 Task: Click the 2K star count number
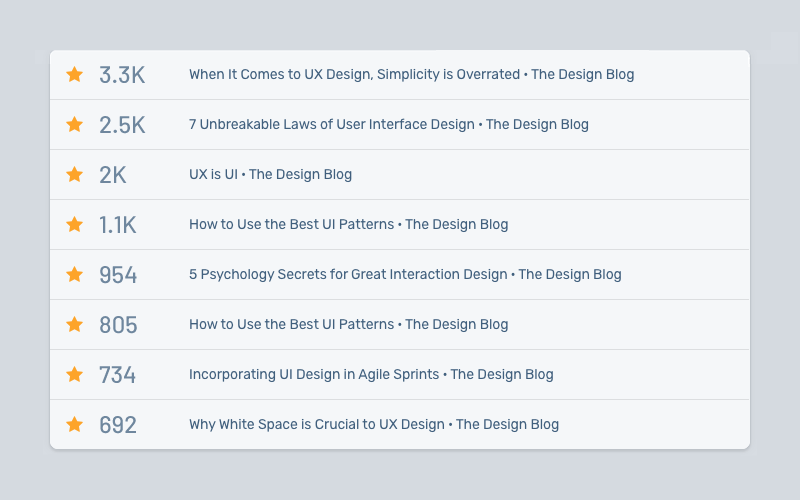tap(113, 174)
